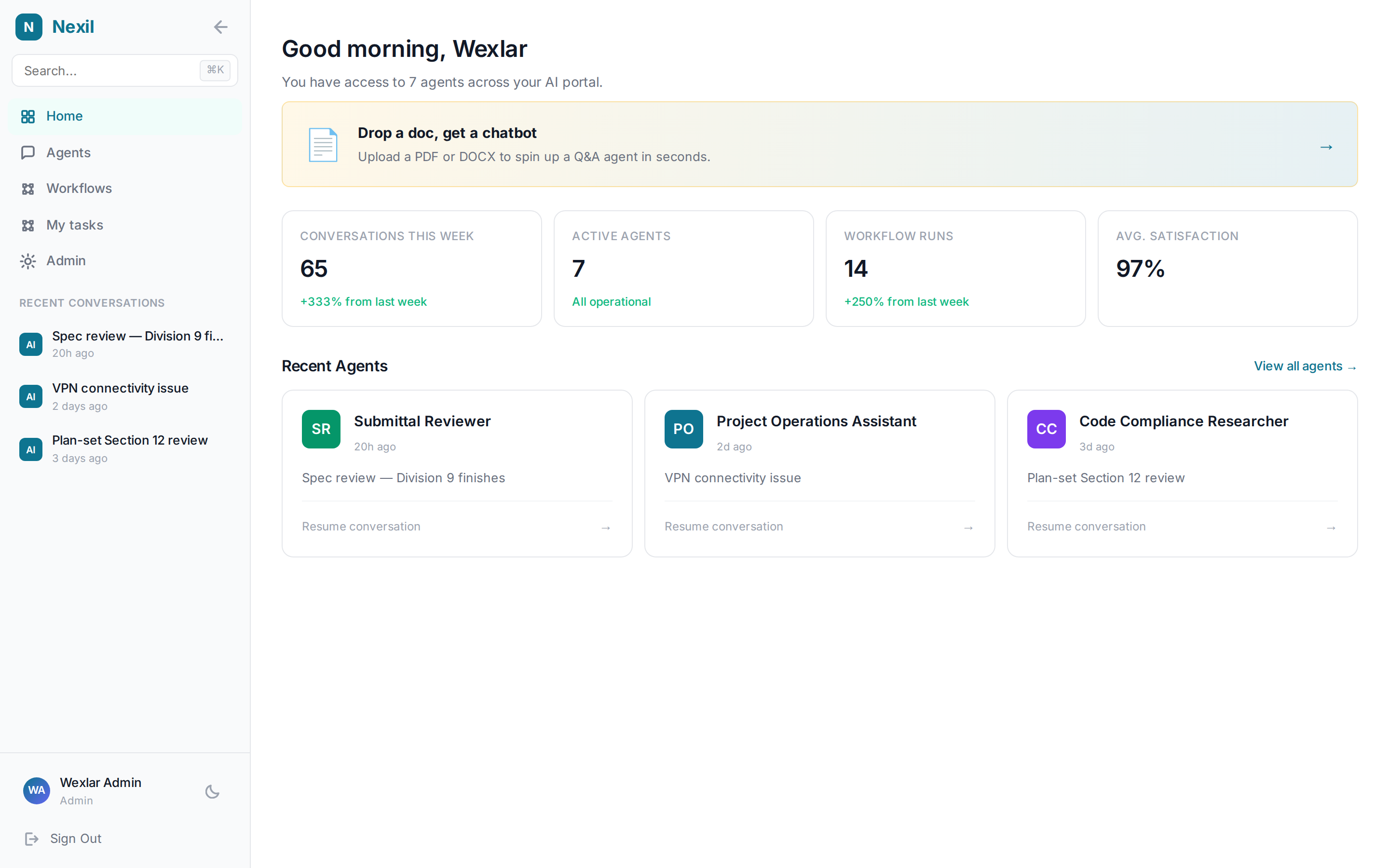Resume conversation for Project Operations Assistant
Screen dimensions: 1389x868
pos(724,527)
